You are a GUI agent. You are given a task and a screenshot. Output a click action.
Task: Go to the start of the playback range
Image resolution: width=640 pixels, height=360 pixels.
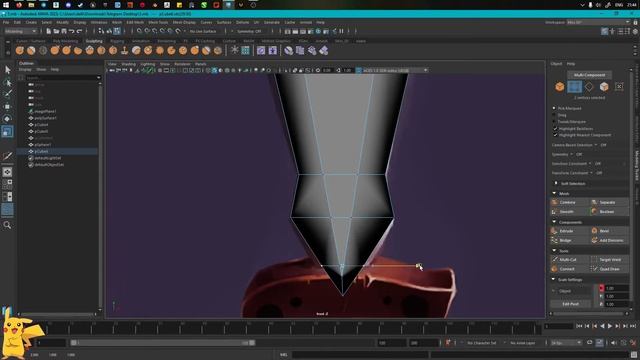coord(579,326)
